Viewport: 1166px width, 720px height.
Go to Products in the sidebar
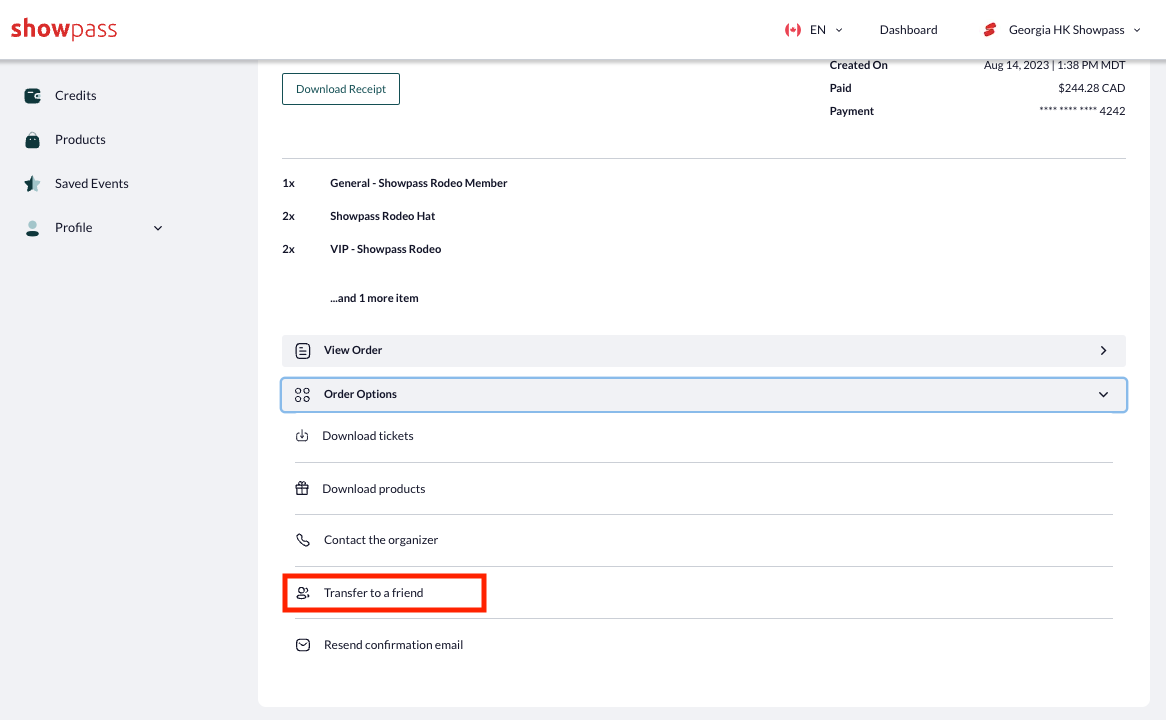80,140
